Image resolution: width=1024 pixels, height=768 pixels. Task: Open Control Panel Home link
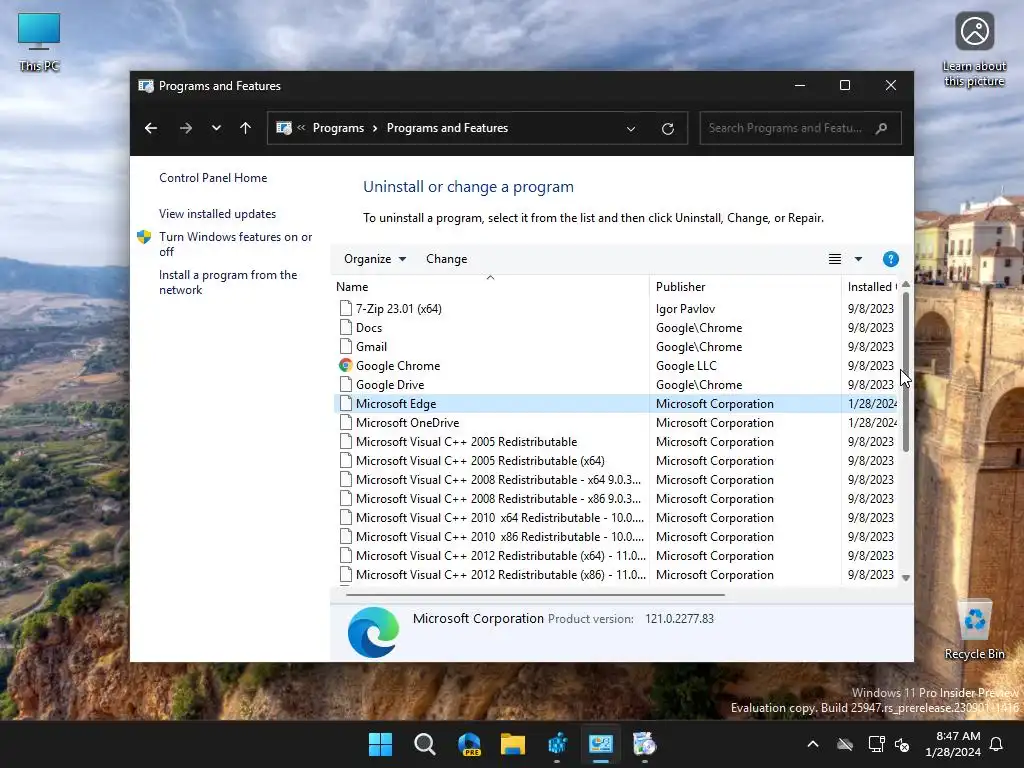click(213, 178)
